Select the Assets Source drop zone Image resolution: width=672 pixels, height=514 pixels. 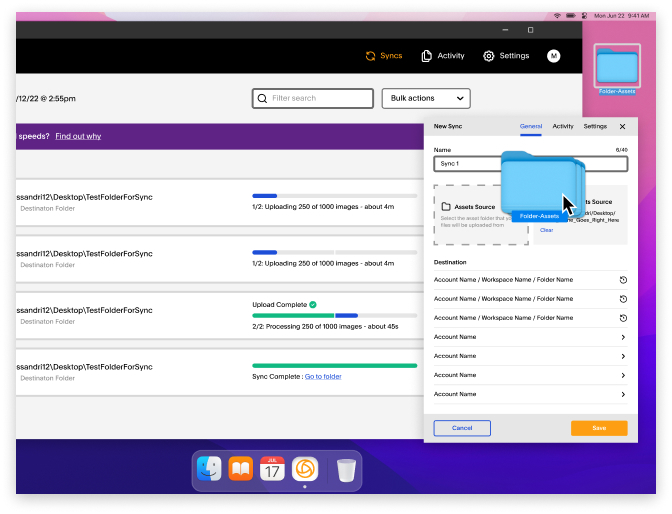(x=481, y=215)
